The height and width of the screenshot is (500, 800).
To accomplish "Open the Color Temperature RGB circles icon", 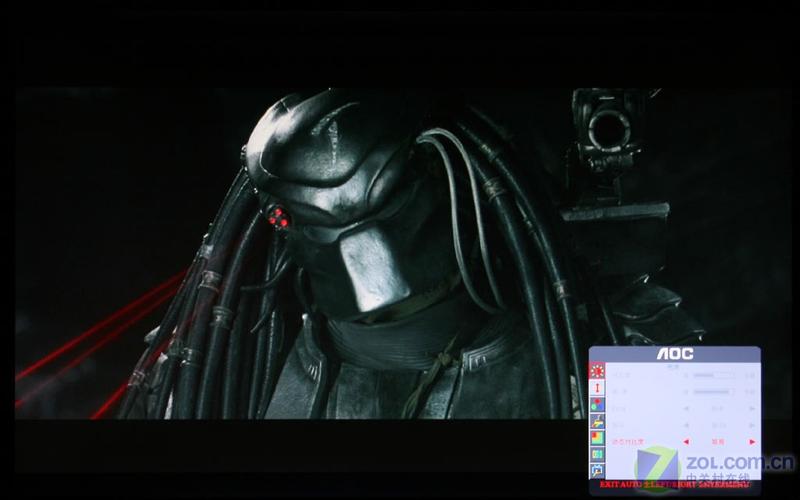I will [x=597, y=405].
